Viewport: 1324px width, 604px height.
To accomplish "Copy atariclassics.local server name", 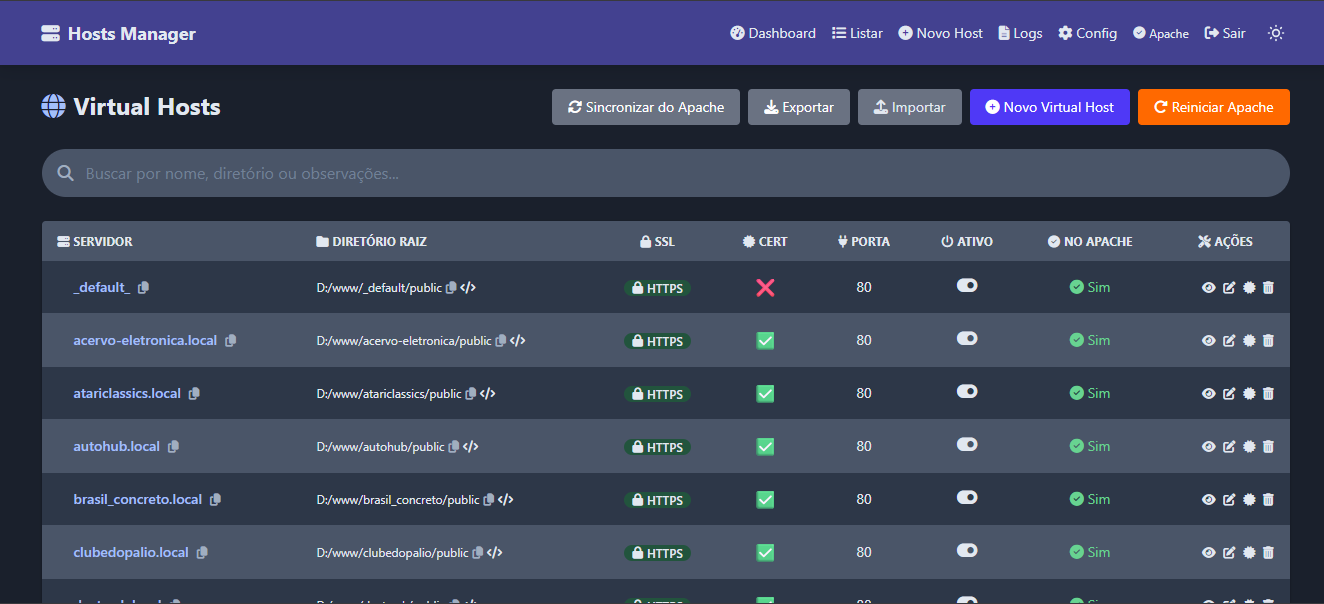I will [194, 394].
